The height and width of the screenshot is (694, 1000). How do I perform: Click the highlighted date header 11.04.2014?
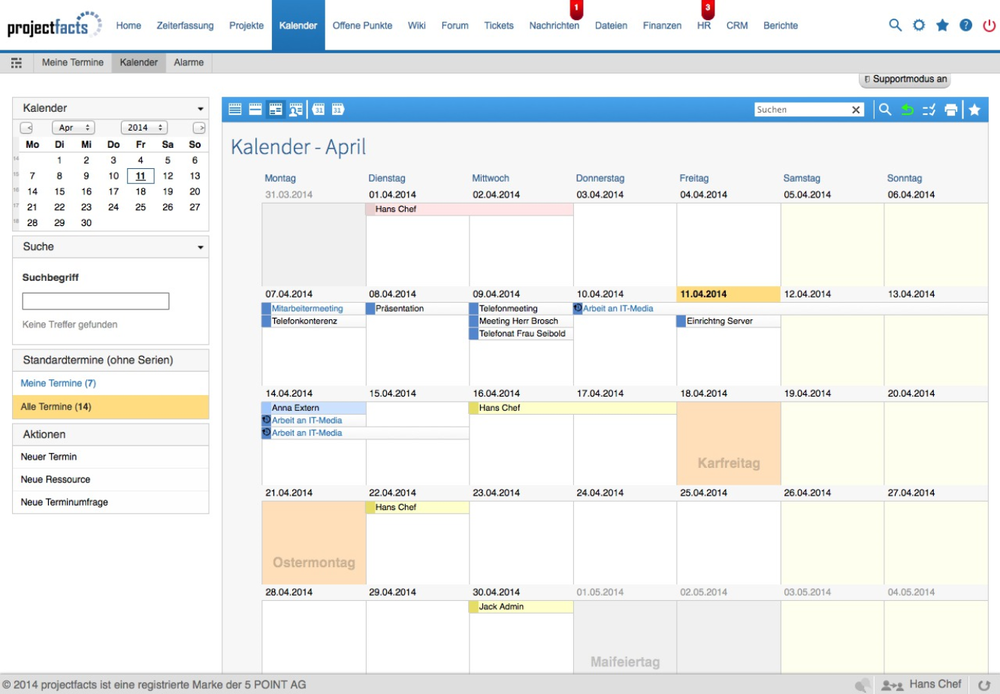click(x=728, y=294)
